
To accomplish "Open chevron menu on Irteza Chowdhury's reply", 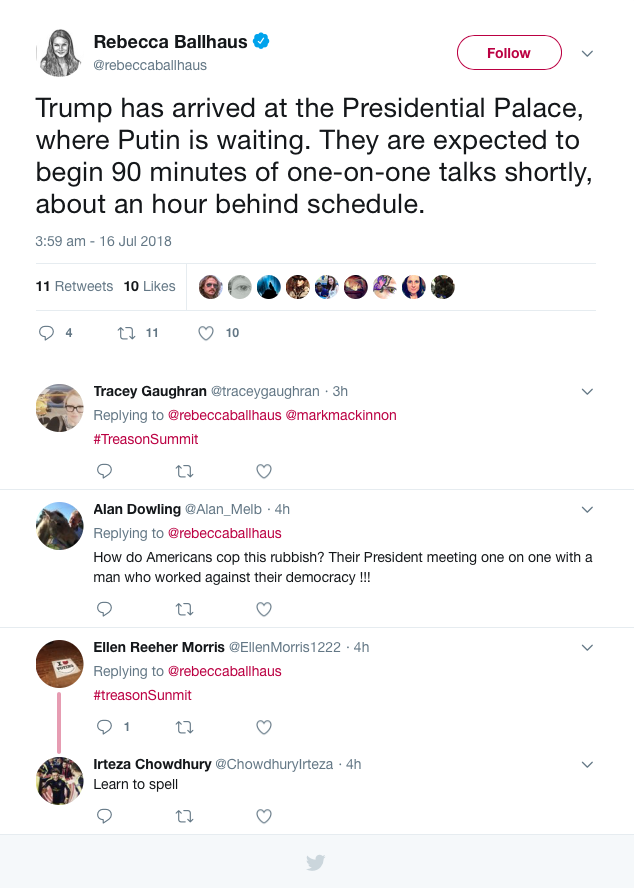I will pyautogui.click(x=587, y=764).
